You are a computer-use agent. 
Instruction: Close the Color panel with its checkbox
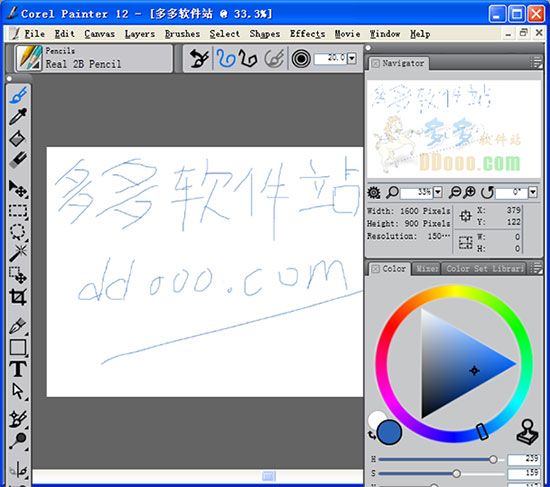pos(375,269)
